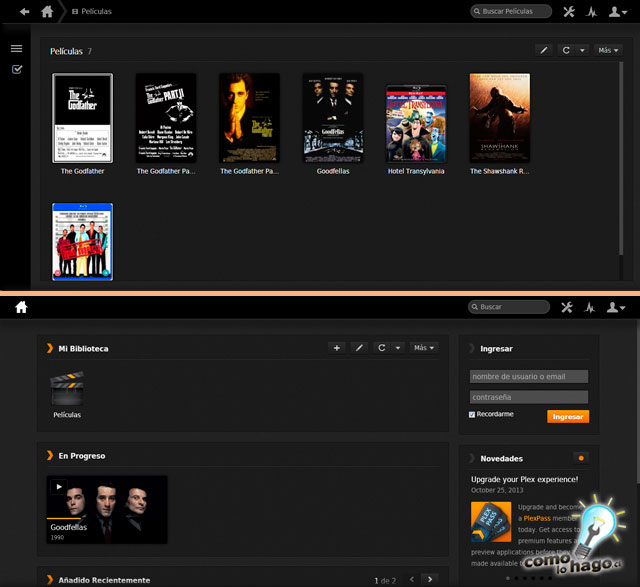Open the activity status icon in the Películas top bar
The image size is (640, 587).
pos(591,12)
